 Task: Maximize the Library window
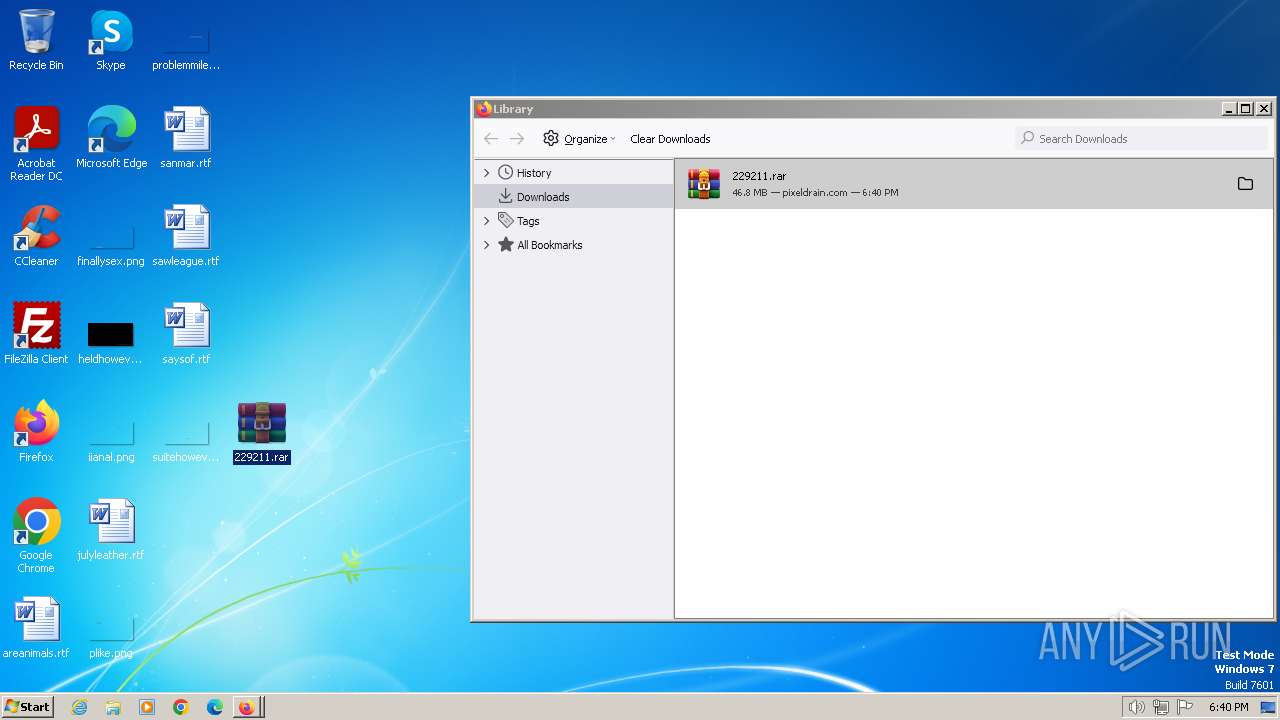click(x=1246, y=108)
